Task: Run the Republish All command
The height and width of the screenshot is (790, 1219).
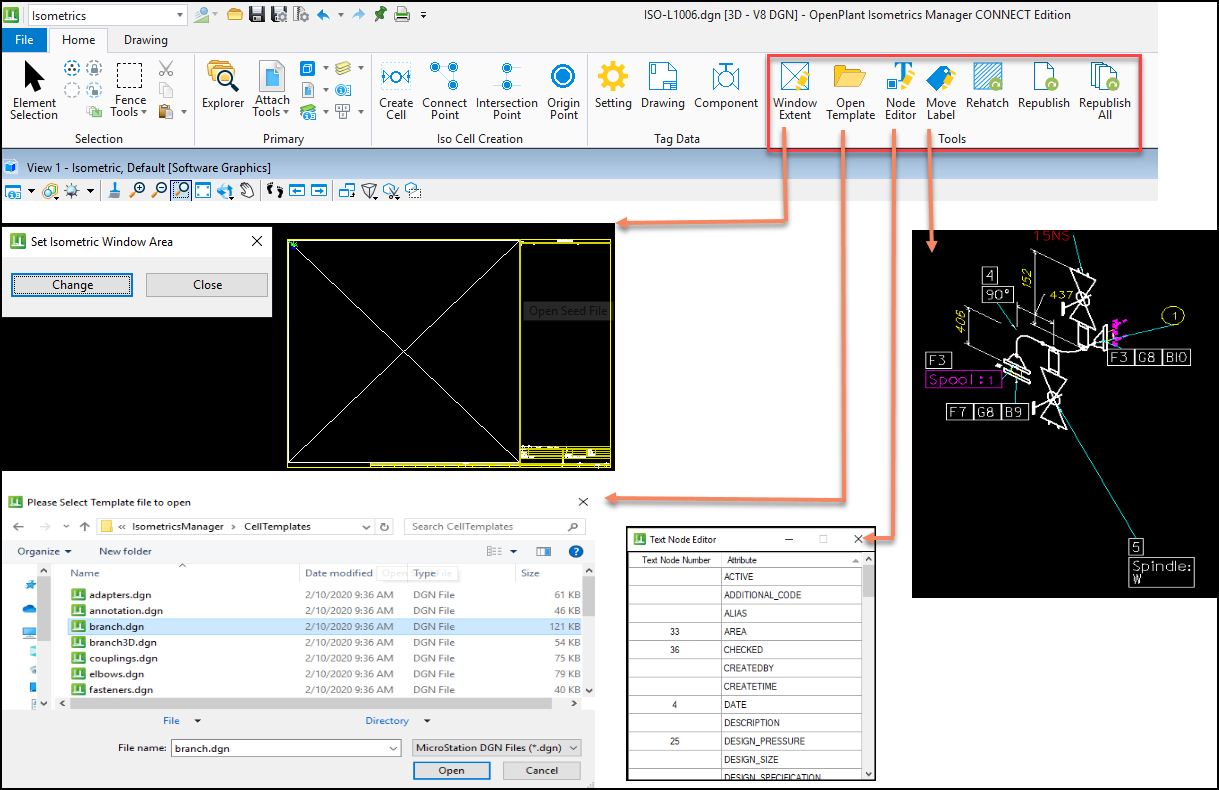Action: (1104, 88)
